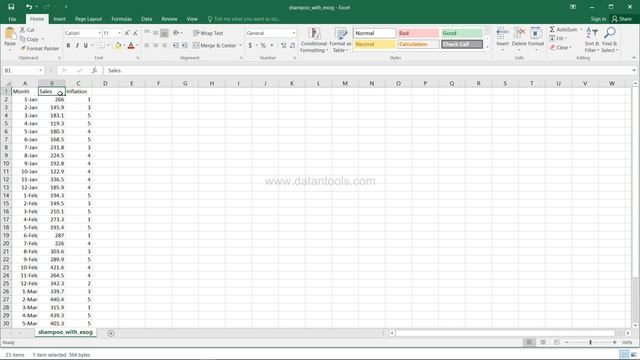Click the Increase Indent icon

(184, 45)
